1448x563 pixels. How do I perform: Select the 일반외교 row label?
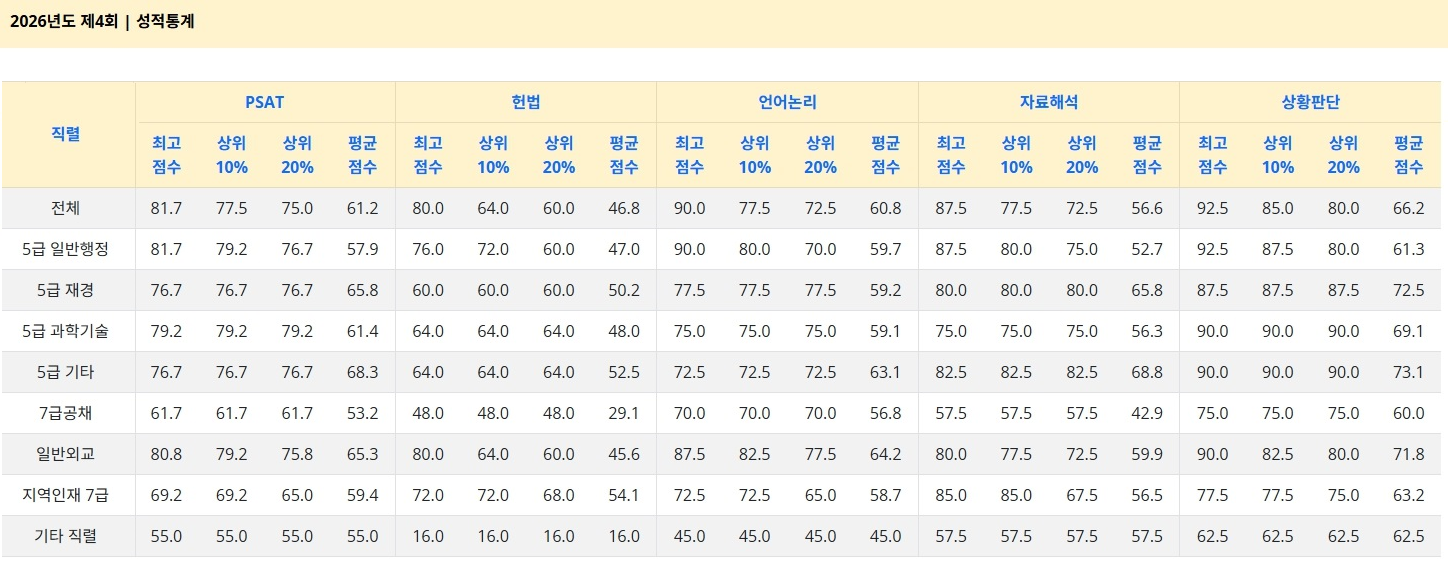point(66,454)
